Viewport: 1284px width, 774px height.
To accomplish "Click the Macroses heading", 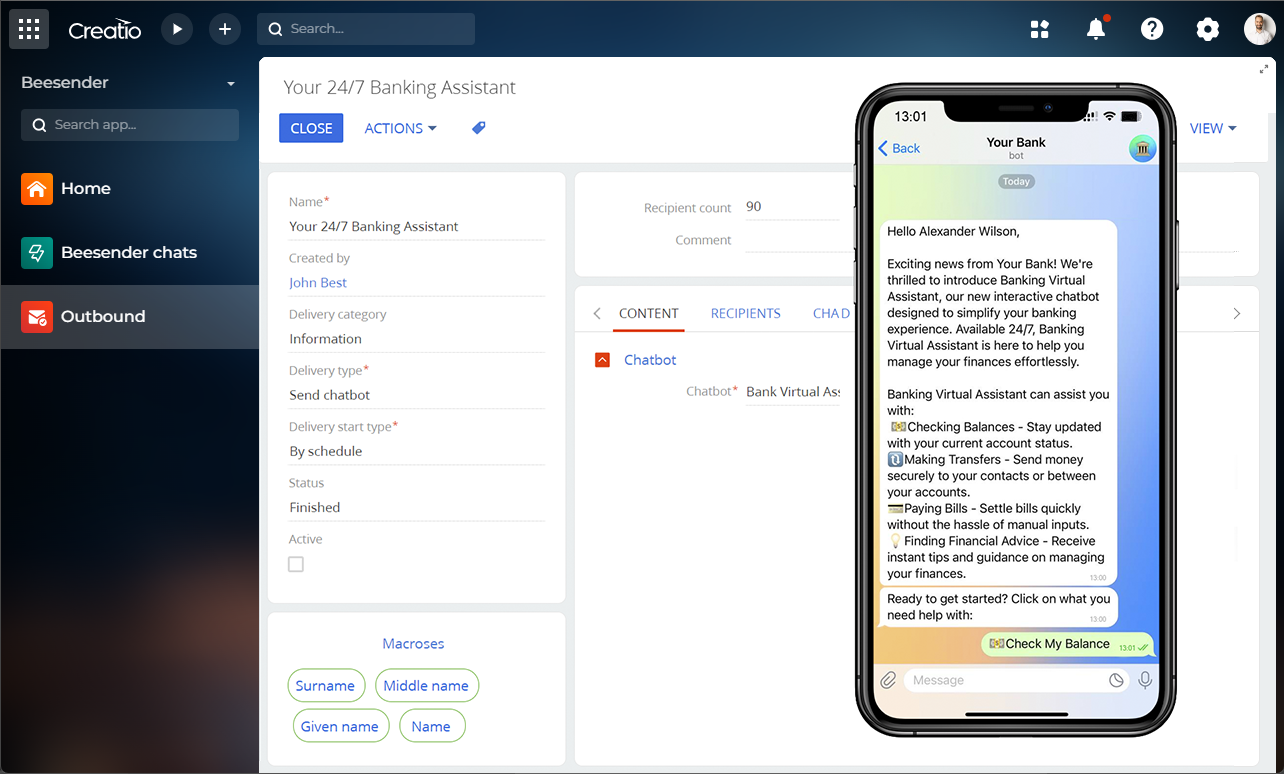I will coord(413,644).
